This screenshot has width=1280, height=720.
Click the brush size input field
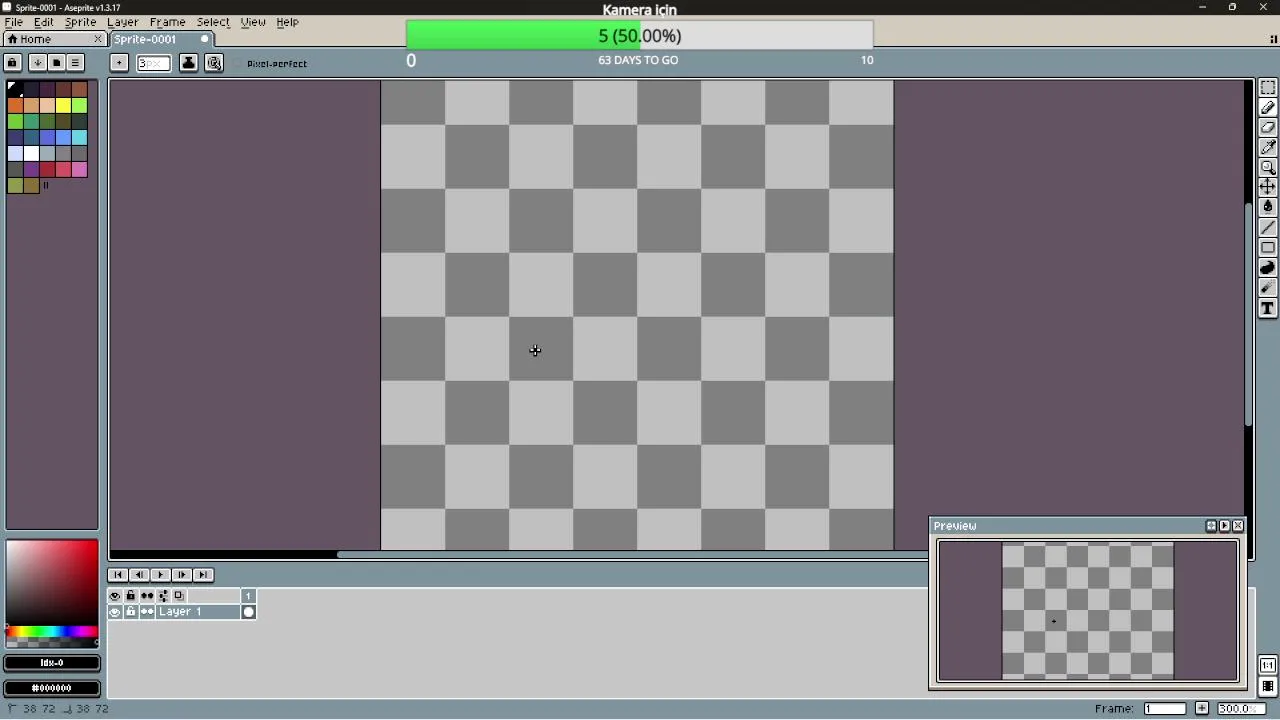point(154,63)
